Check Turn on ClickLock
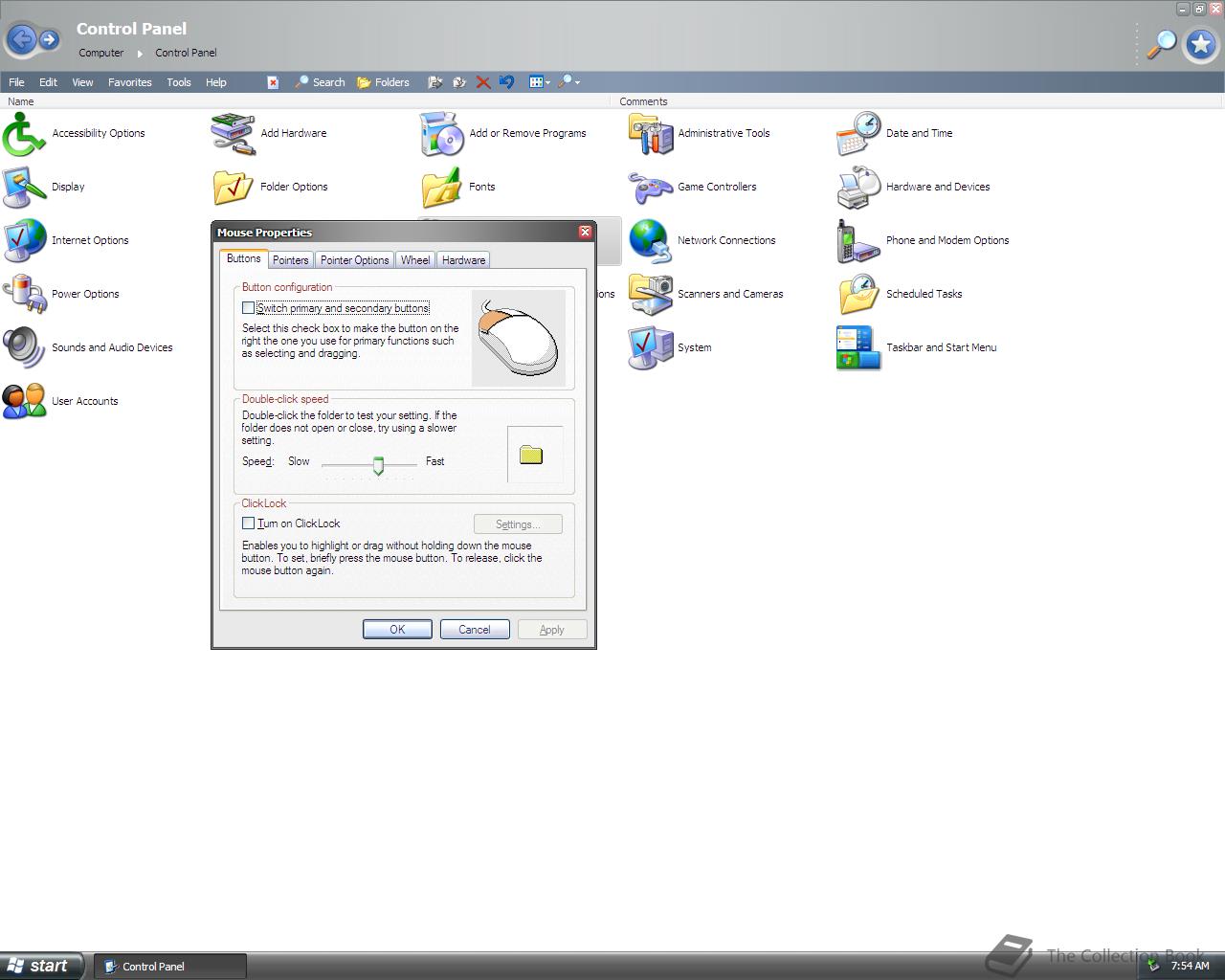This screenshot has height=980, width=1225. 249,523
